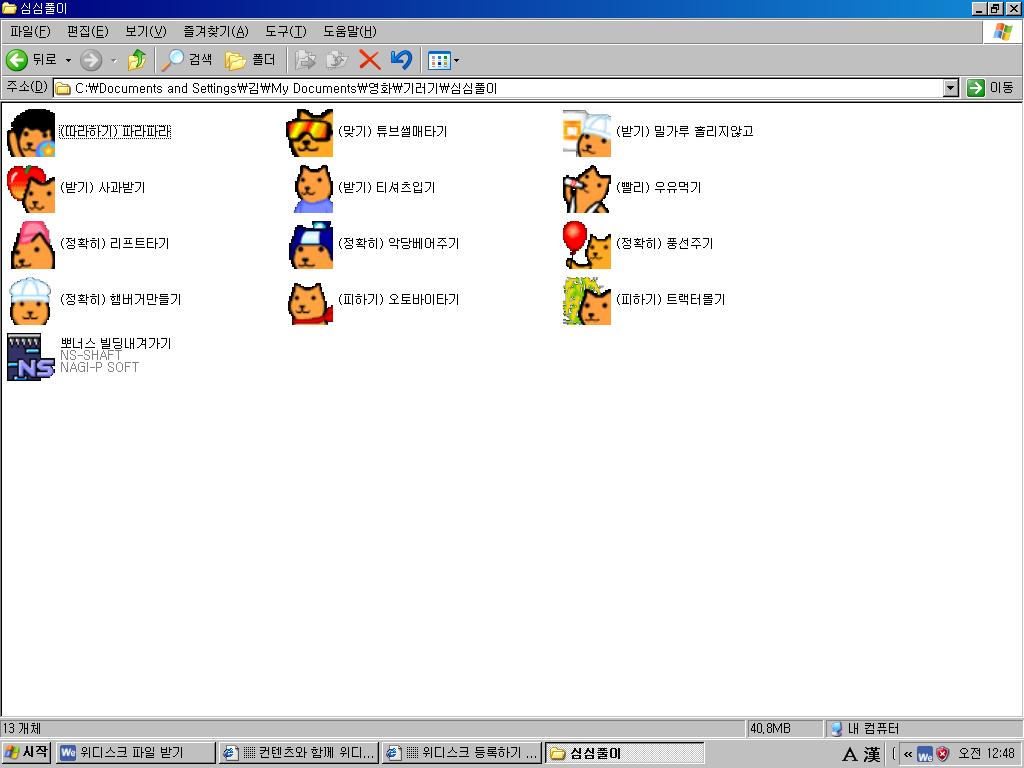Image resolution: width=1024 pixels, height=768 pixels.
Task: Select the NS-SHAFT 빌딩내려가기 icon
Action: tap(31, 357)
